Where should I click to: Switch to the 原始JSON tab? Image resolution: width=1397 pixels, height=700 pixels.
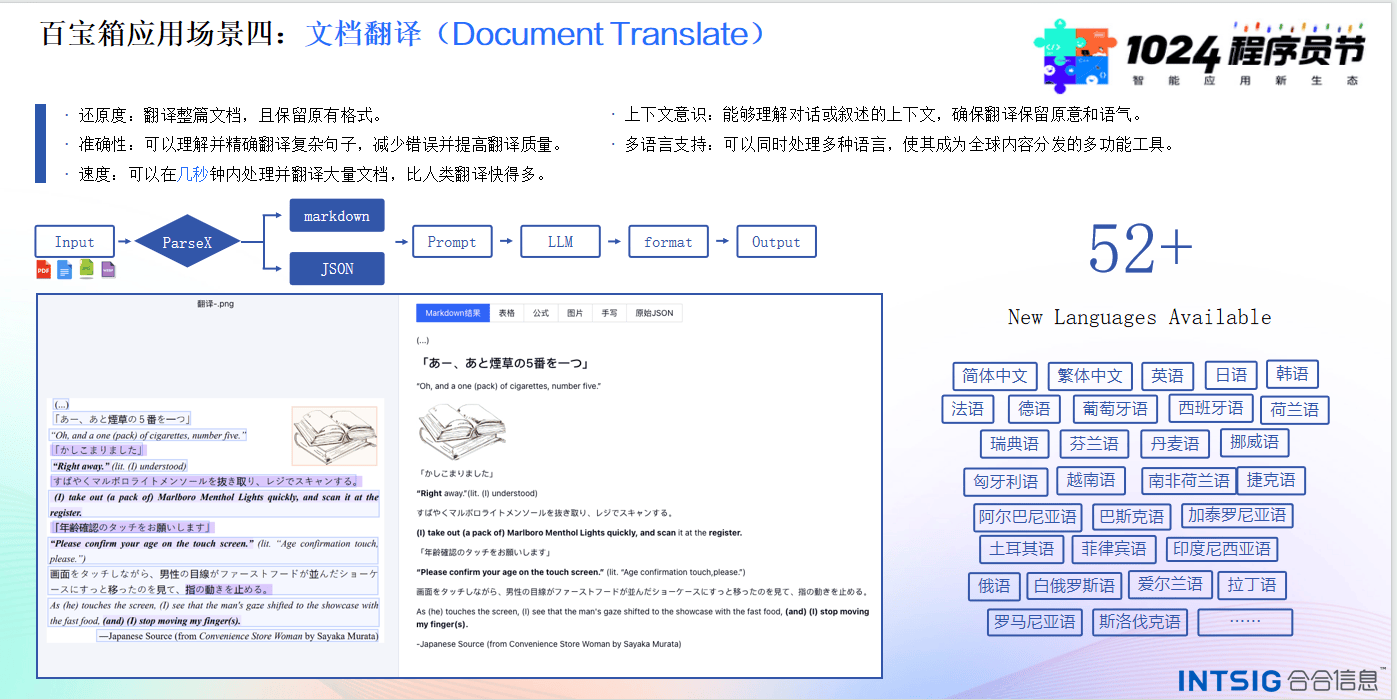tap(654, 313)
